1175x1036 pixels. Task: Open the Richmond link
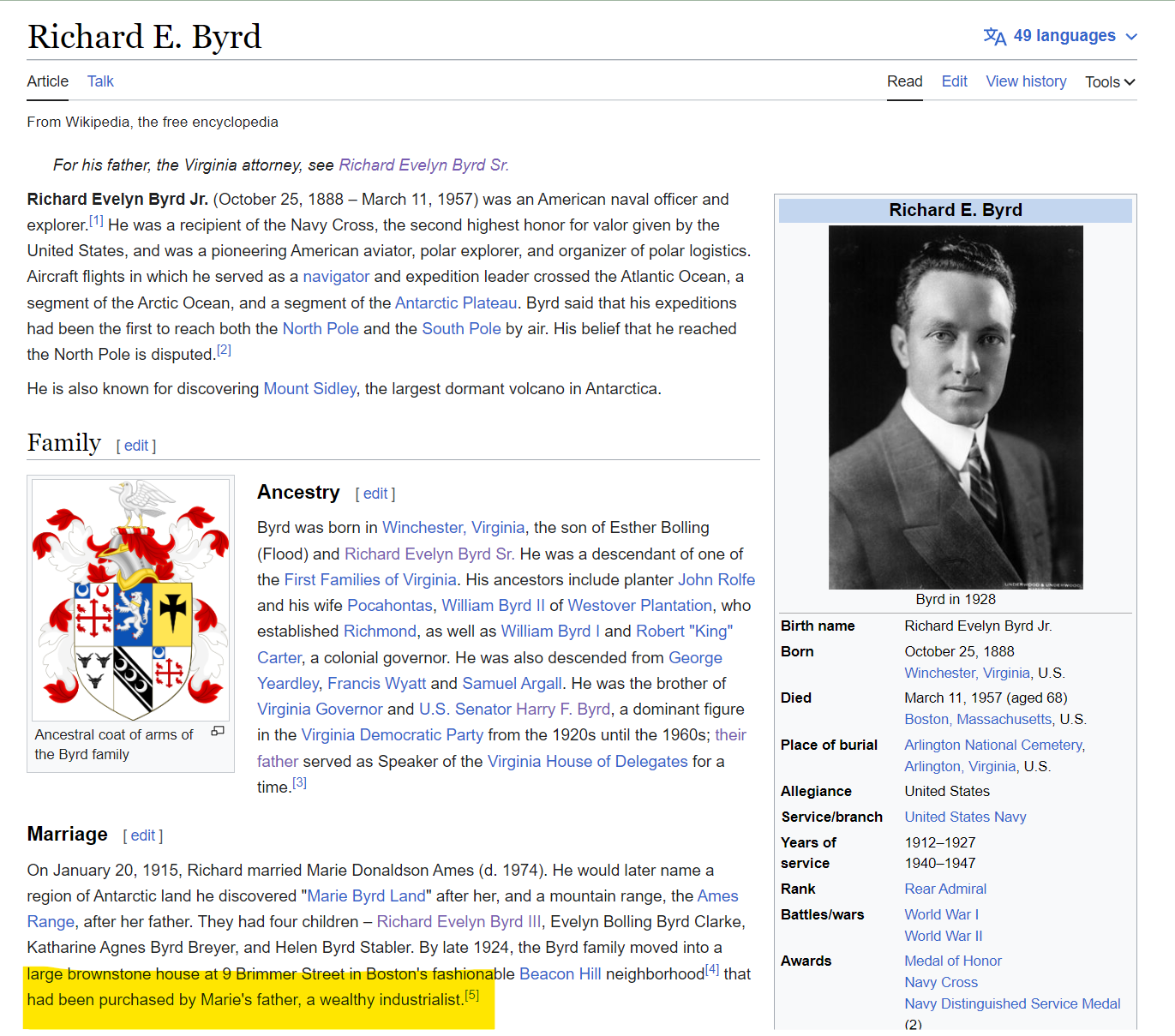[380, 632]
